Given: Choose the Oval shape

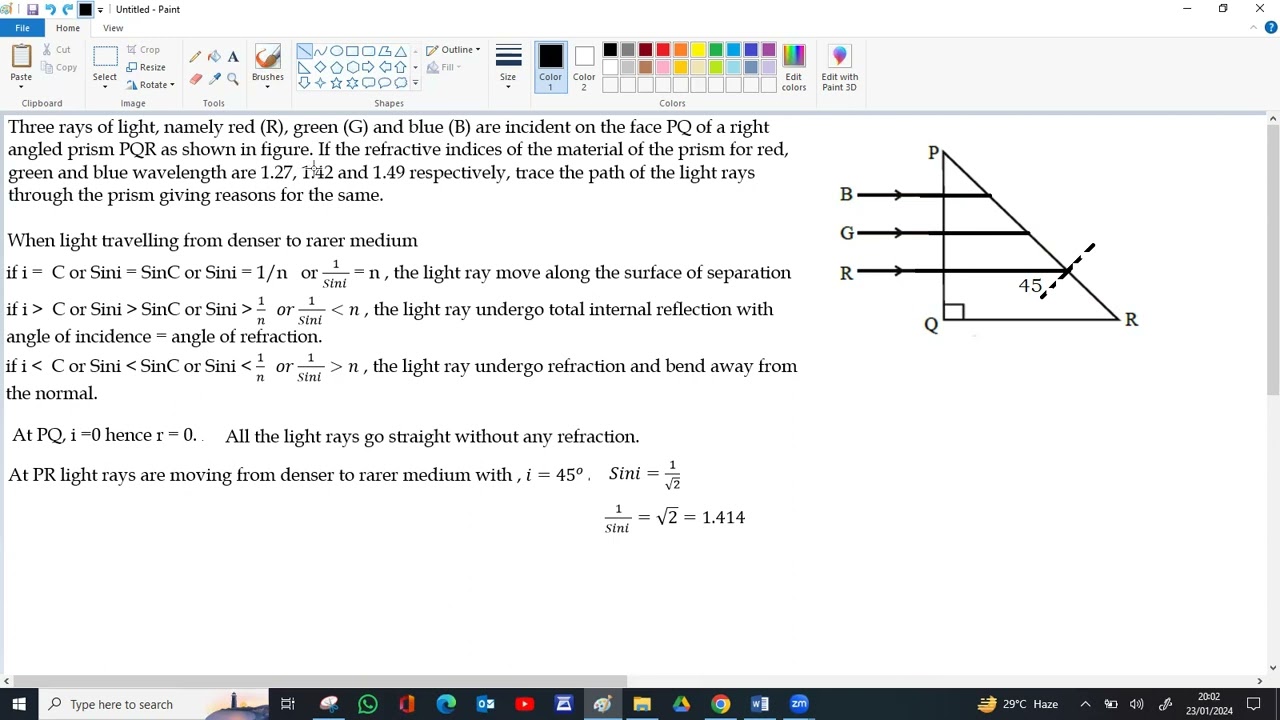Looking at the screenshot, I should click(336, 51).
